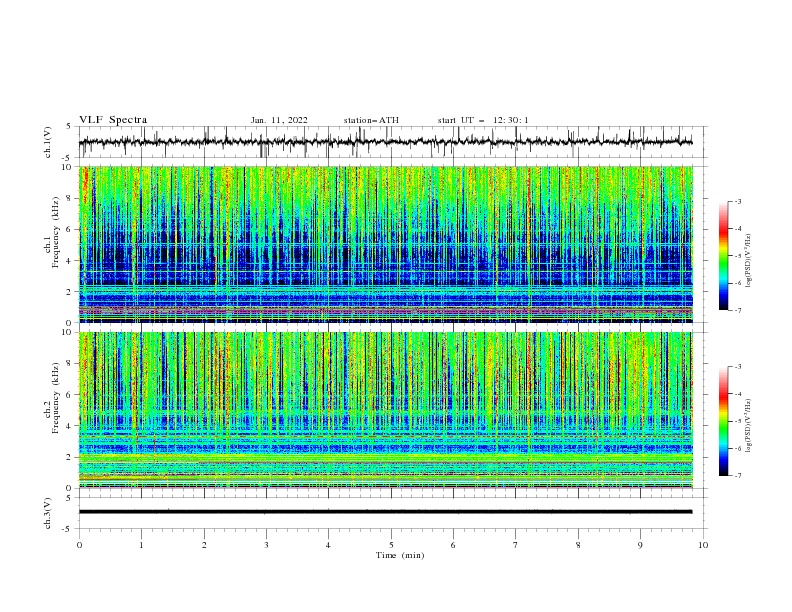Click the "4" minute tick label

point(328,545)
